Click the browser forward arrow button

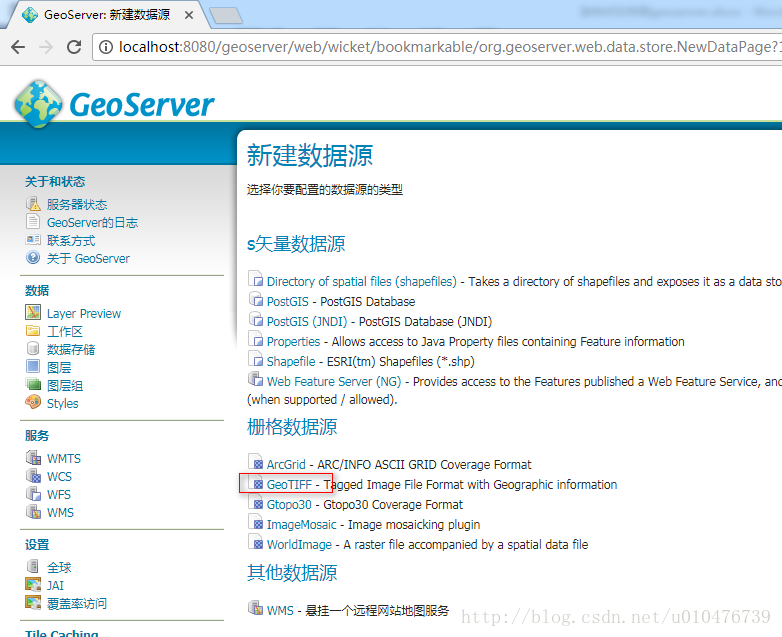tap(46, 47)
